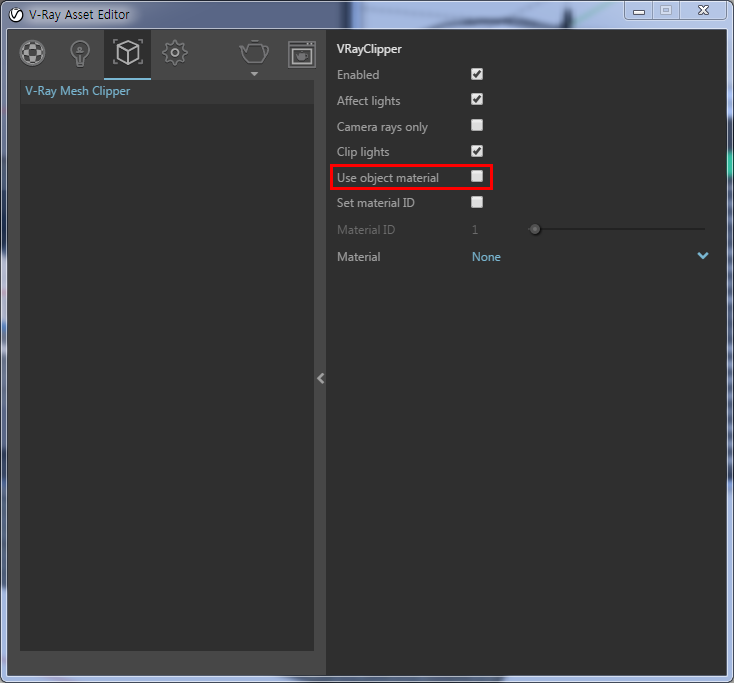Viewport: 734px width, 683px height.
Task: Start render with the teapot icon
Action: 254,52
